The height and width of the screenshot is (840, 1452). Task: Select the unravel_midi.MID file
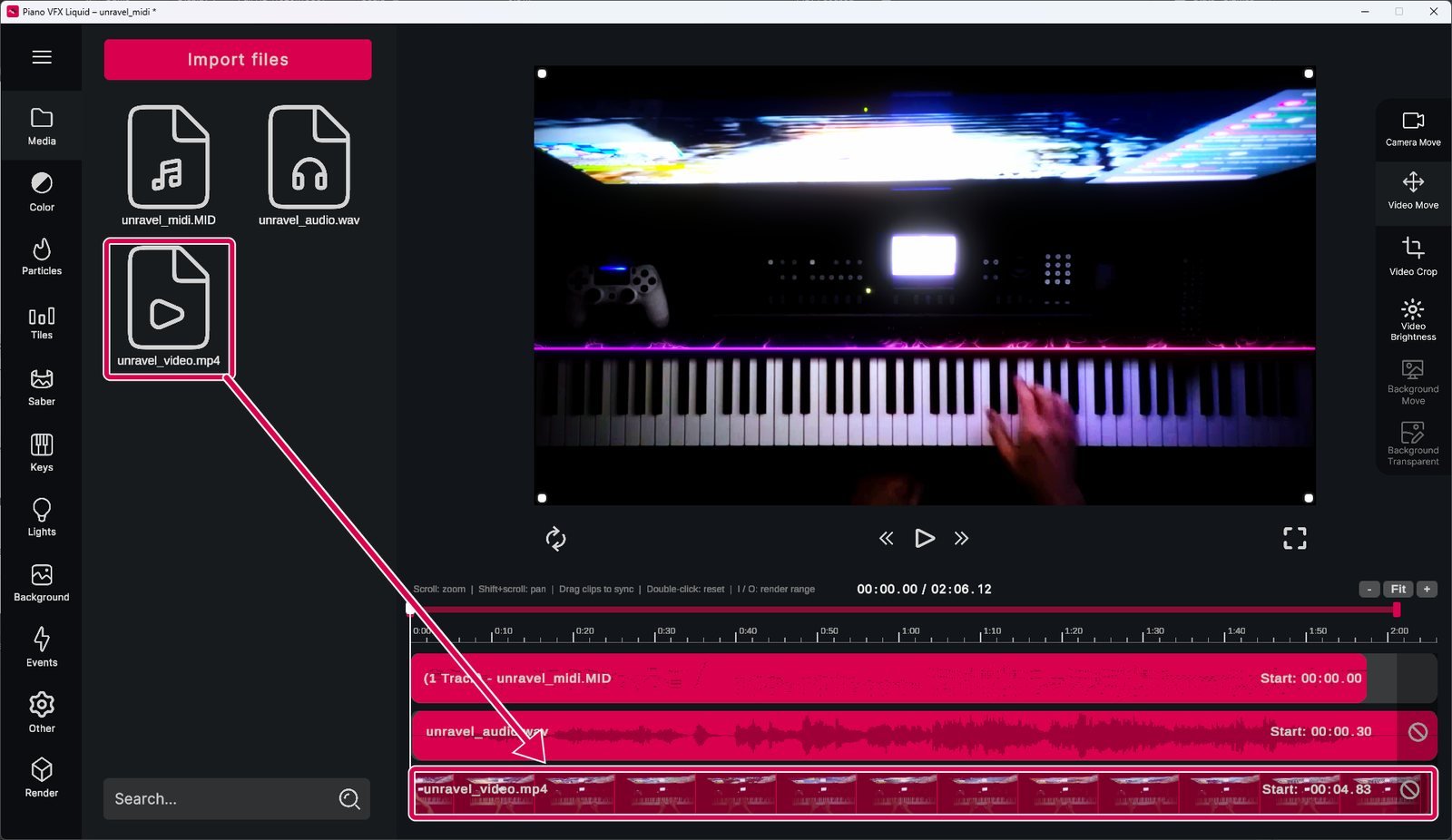pyautogui.click(x=169, y=165)
